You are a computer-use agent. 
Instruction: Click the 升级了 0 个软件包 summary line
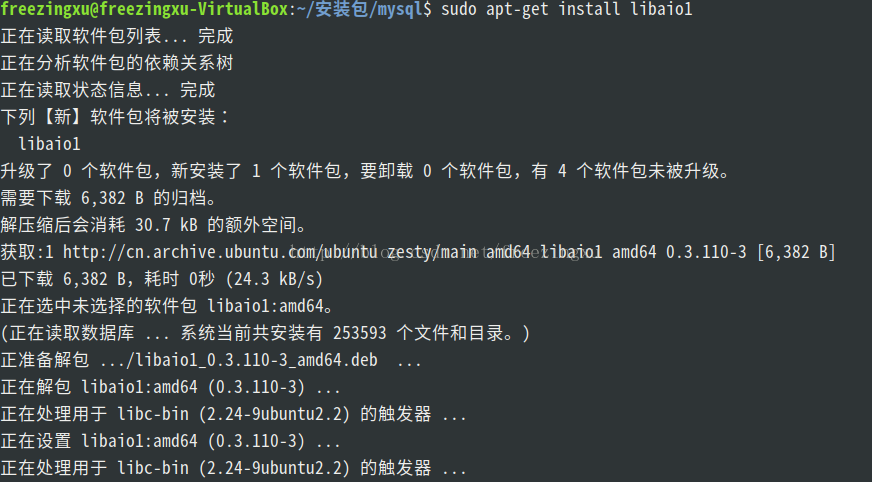point(365,171)
